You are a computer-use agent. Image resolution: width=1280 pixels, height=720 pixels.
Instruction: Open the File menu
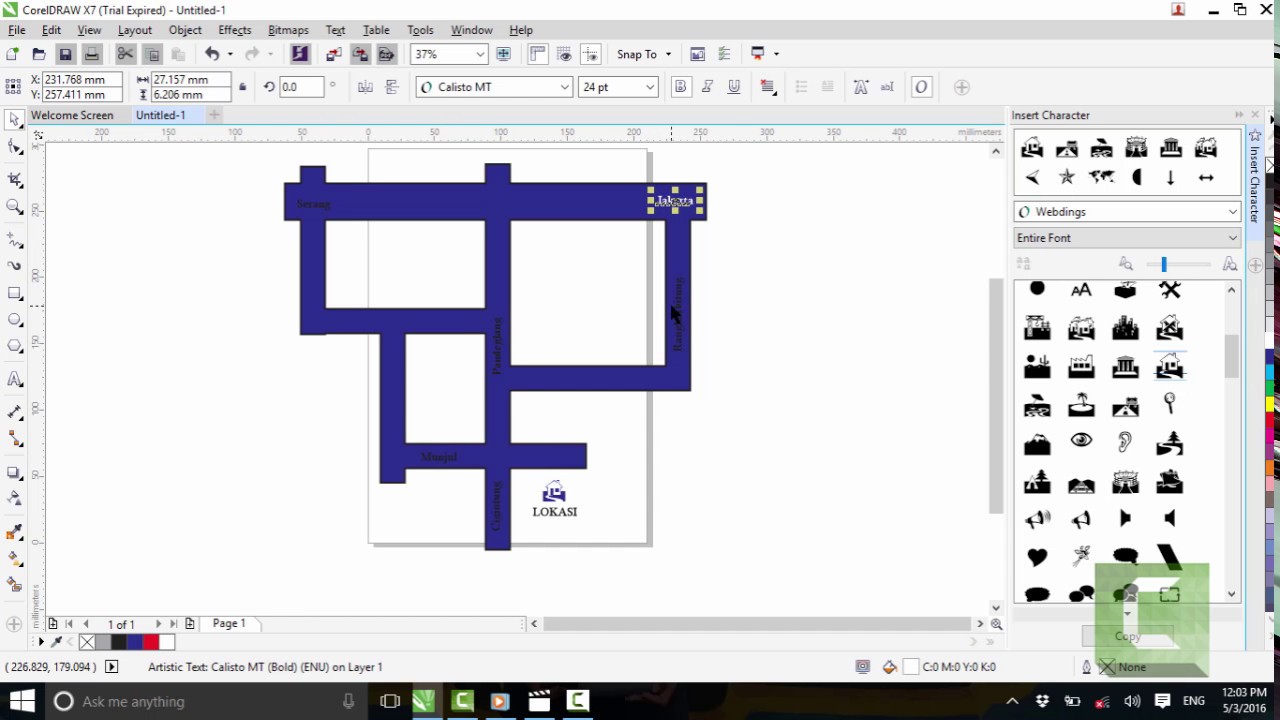coord(17,30)
